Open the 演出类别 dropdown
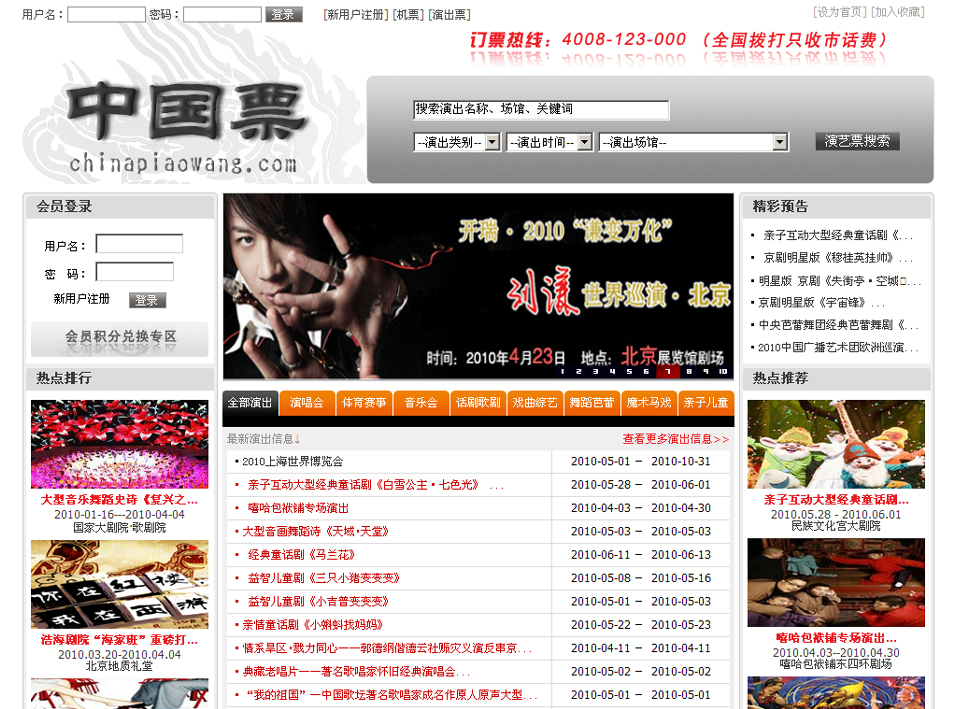 coord(457,142)
